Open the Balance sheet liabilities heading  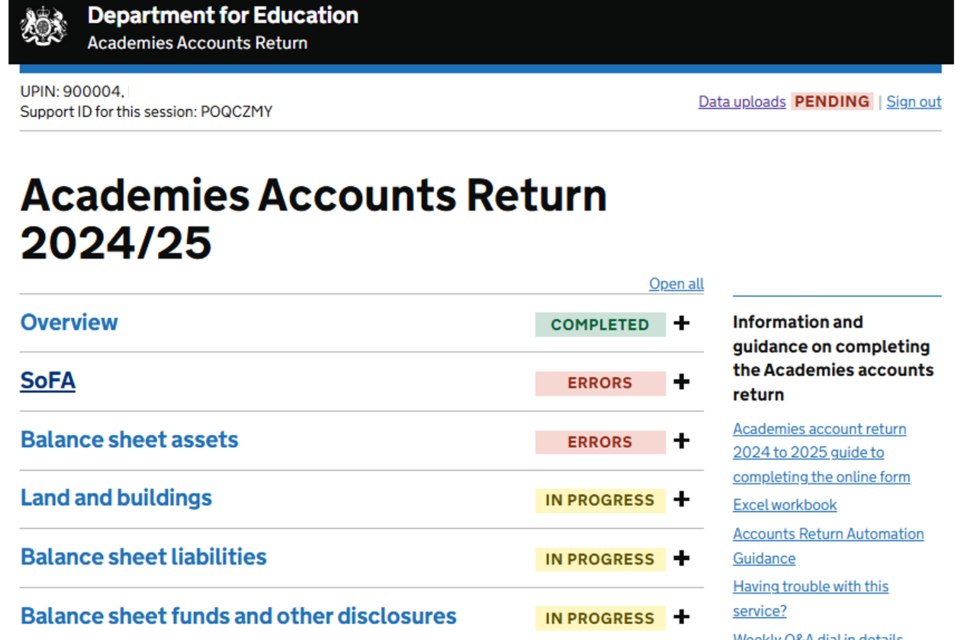tap(143, 557)
